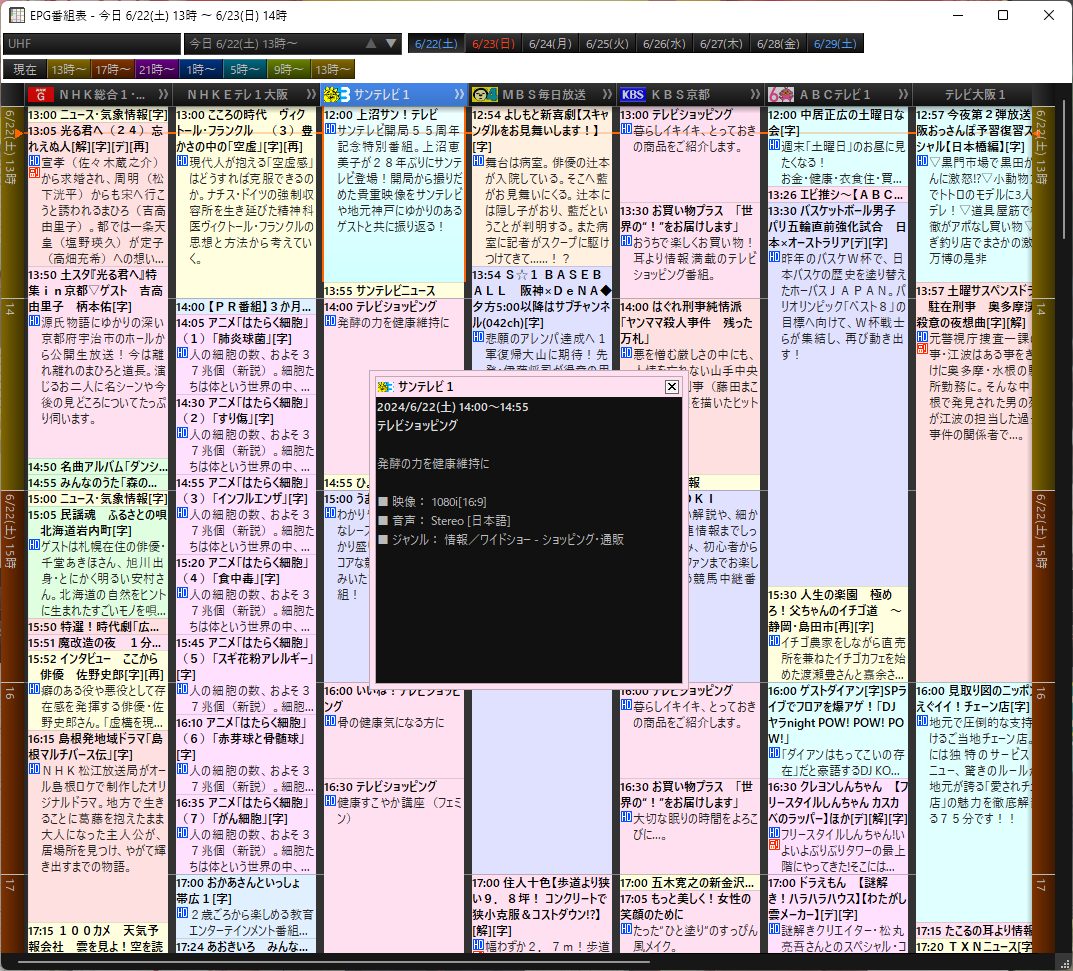
Task: Click the 13:55 サンテレビニュース program
Action: [x=393, y=290]
